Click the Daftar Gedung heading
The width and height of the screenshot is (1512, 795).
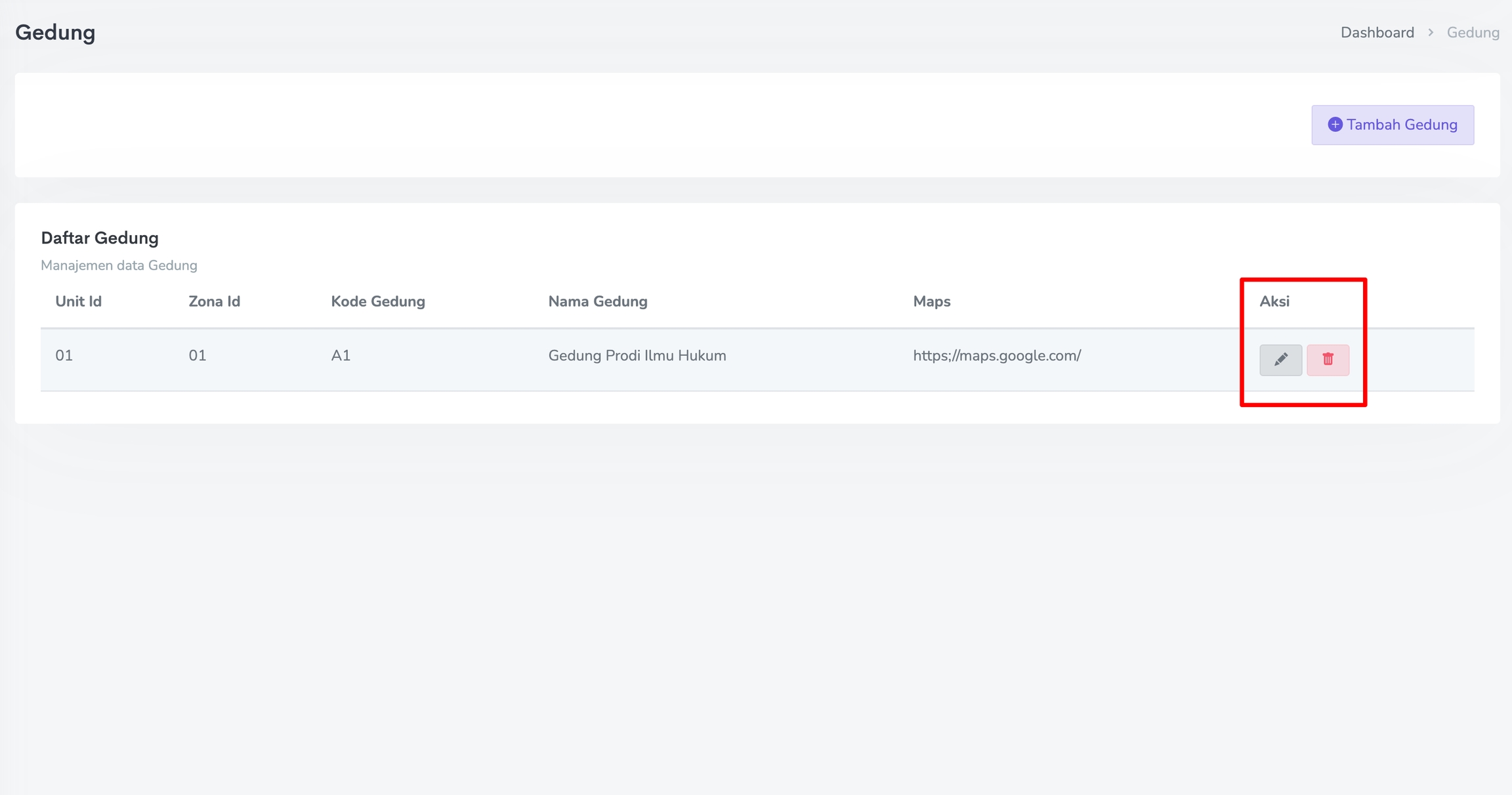(x=100, y=238)
